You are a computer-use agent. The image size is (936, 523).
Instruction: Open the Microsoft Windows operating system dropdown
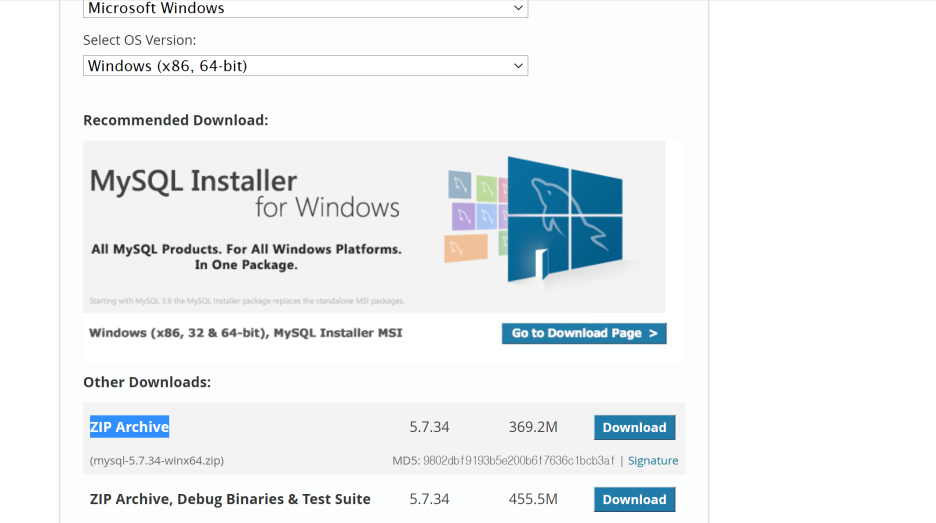click(305, 8)
